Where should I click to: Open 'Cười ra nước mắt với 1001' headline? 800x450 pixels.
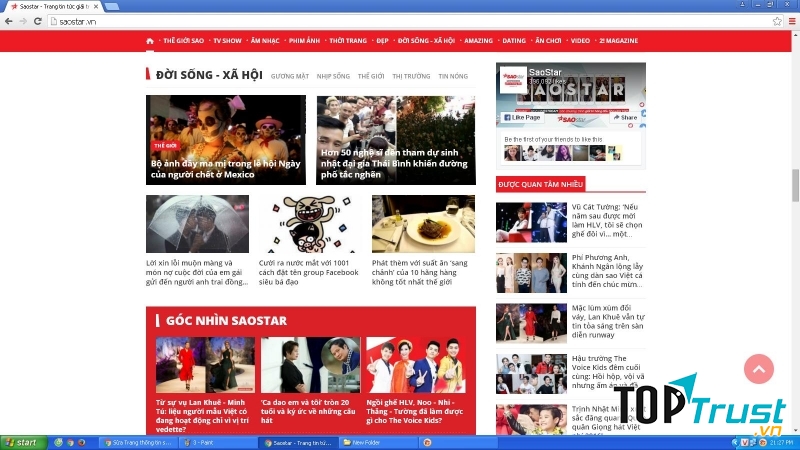[x=309, y=272]
